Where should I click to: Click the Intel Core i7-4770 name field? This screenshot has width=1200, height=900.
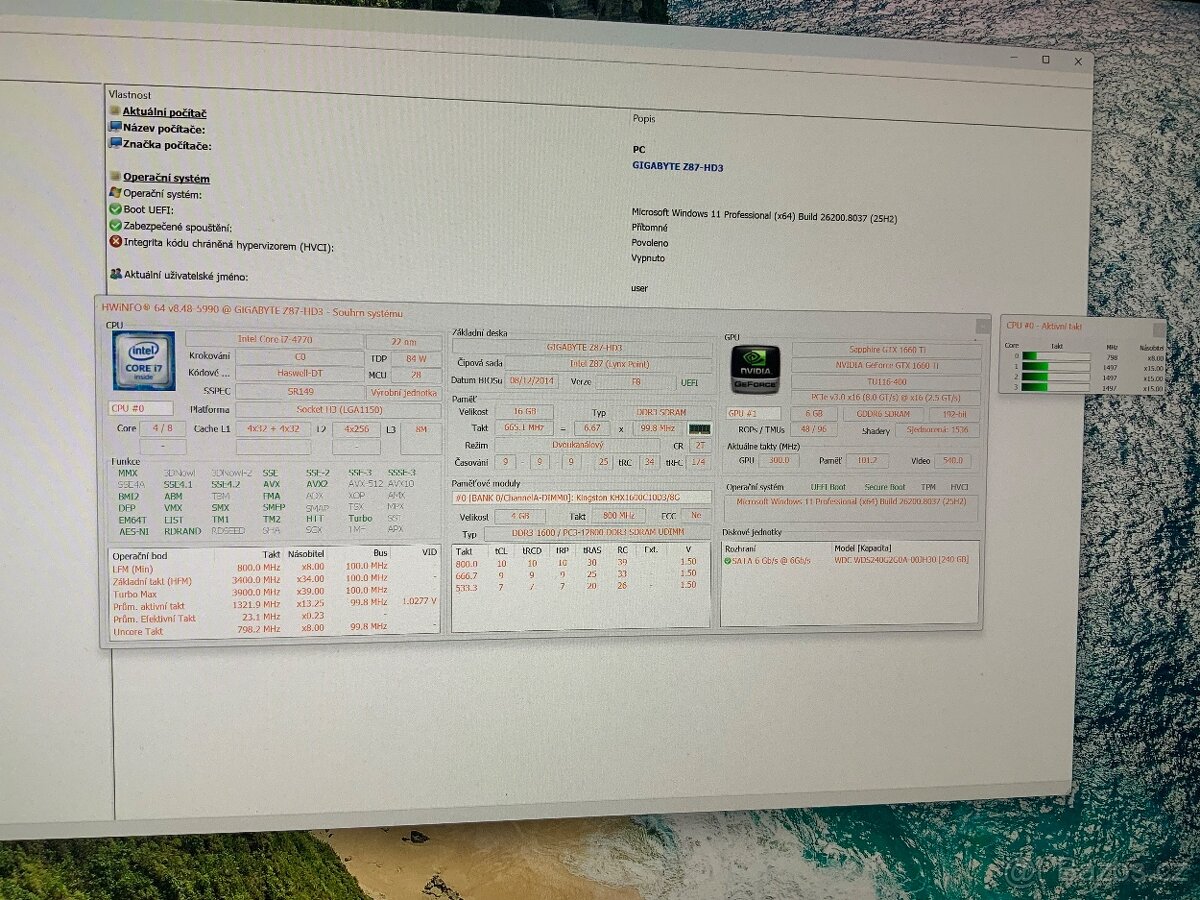(x=273, y=339)
